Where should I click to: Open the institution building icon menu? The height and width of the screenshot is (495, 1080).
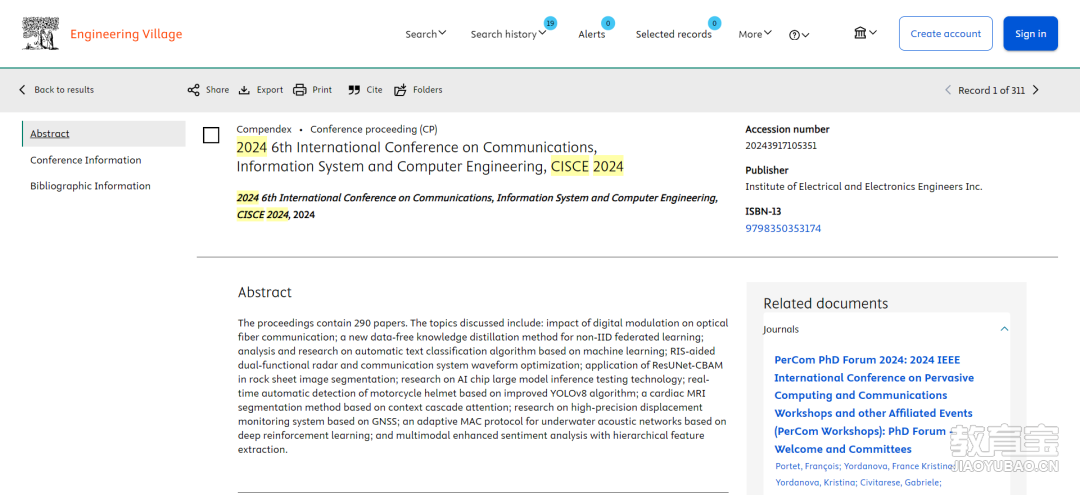pos(865,32)
